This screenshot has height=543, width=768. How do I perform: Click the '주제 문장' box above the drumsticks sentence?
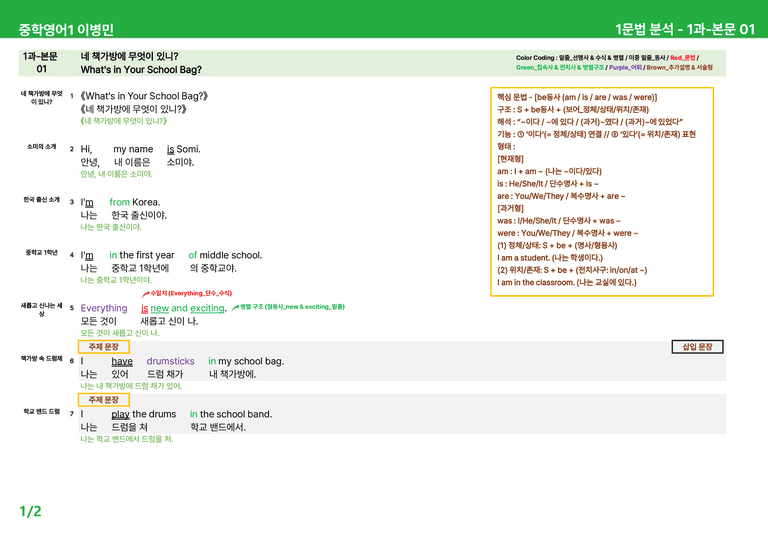[104, 347]
